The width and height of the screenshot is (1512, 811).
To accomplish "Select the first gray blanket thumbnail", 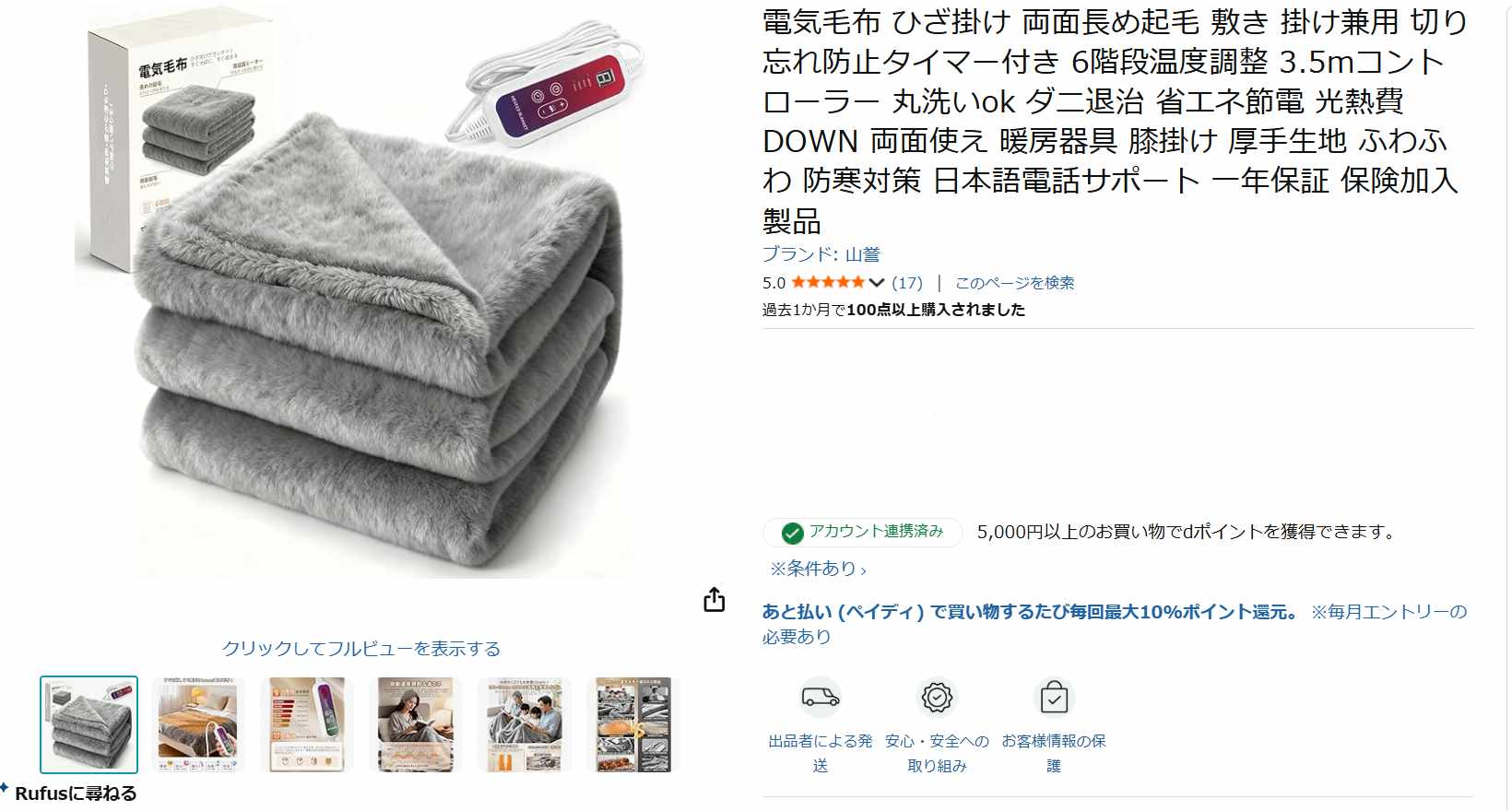I will 89,724.
